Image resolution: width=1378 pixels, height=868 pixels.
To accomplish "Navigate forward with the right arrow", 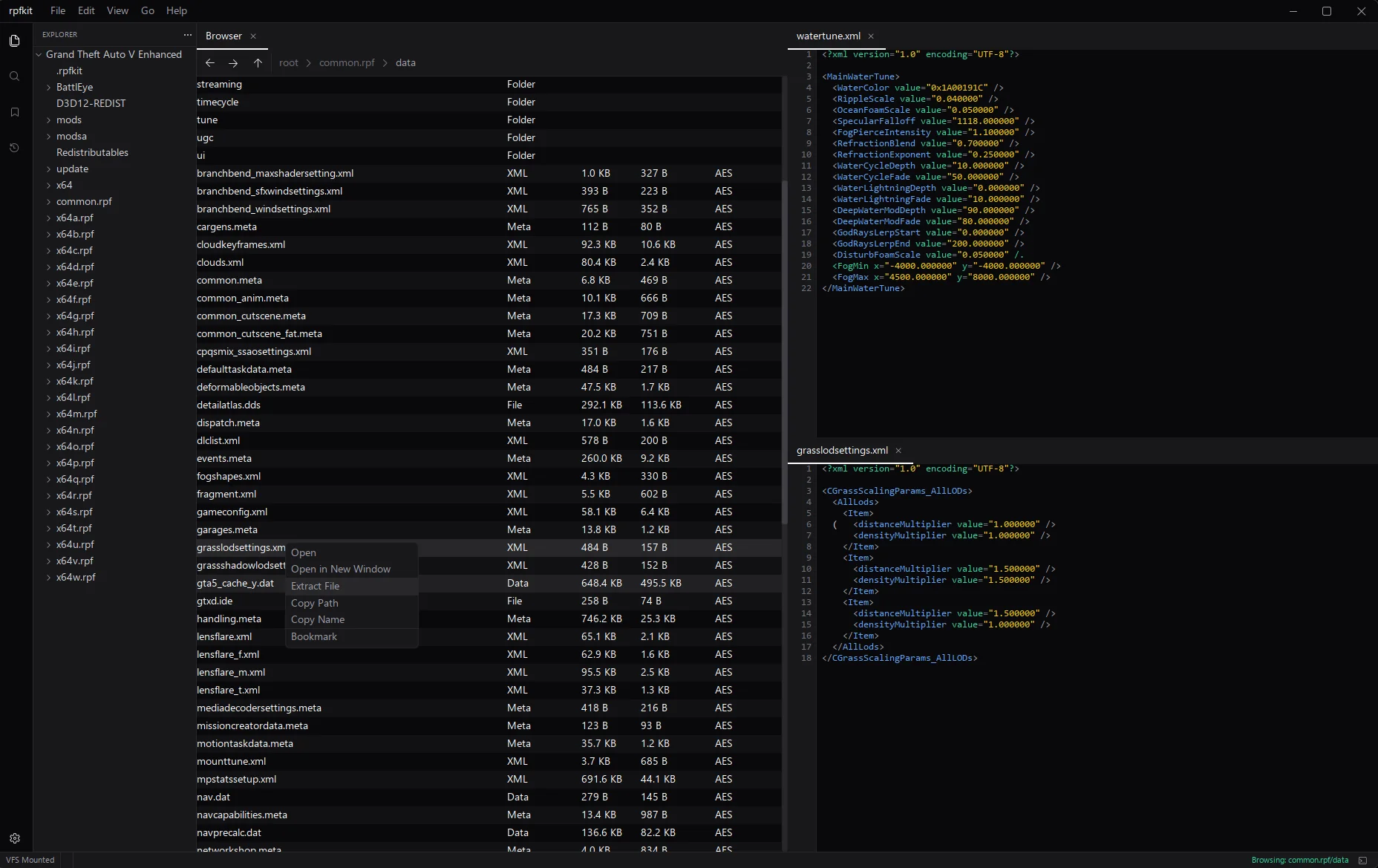I will coord(233,63).
